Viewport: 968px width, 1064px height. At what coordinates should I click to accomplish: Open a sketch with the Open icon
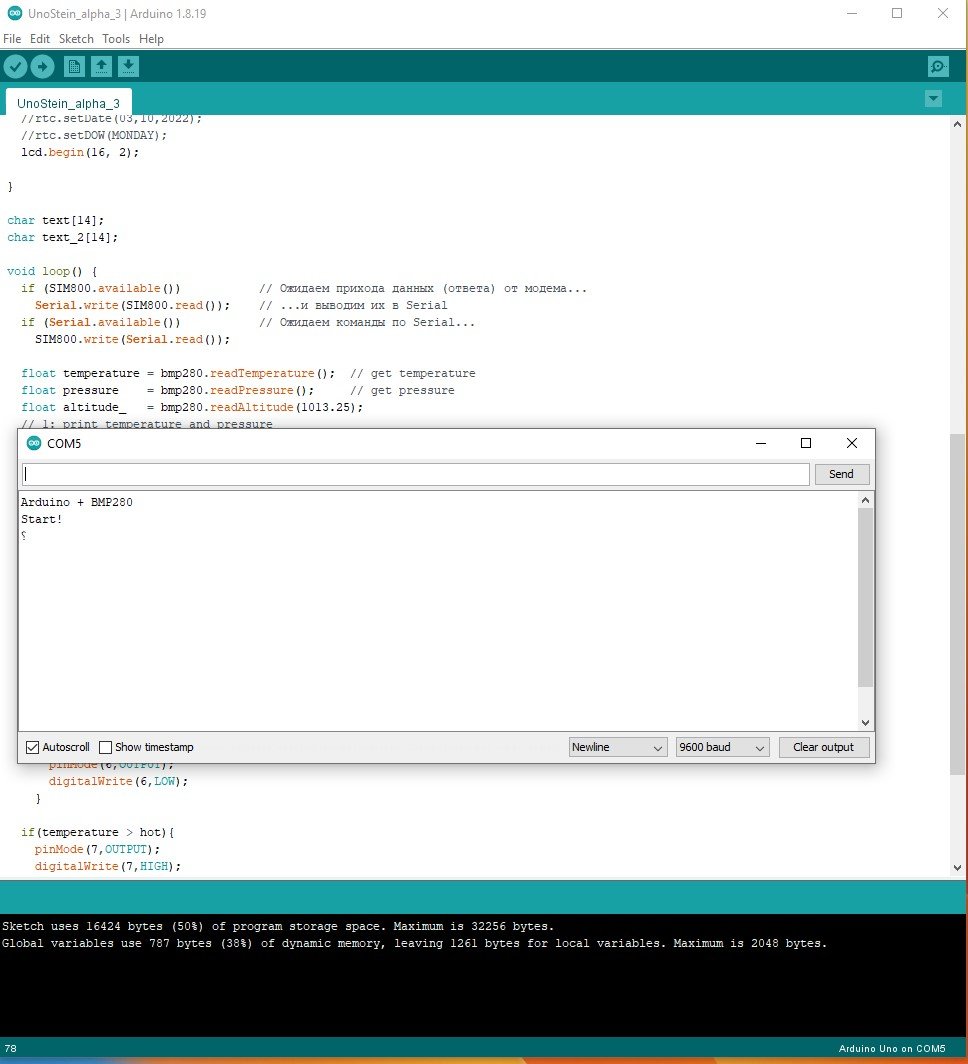pos(101,67)
